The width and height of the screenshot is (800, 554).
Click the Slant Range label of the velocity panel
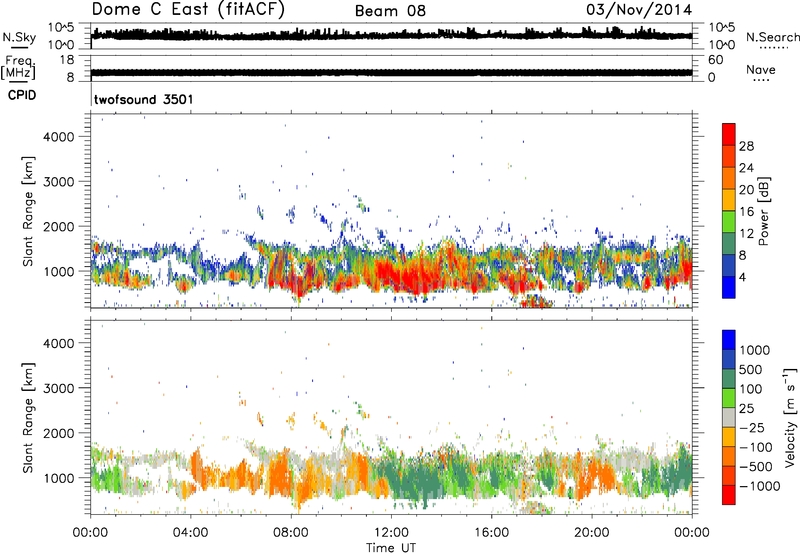pyautogui.click(x=28, y=418)
